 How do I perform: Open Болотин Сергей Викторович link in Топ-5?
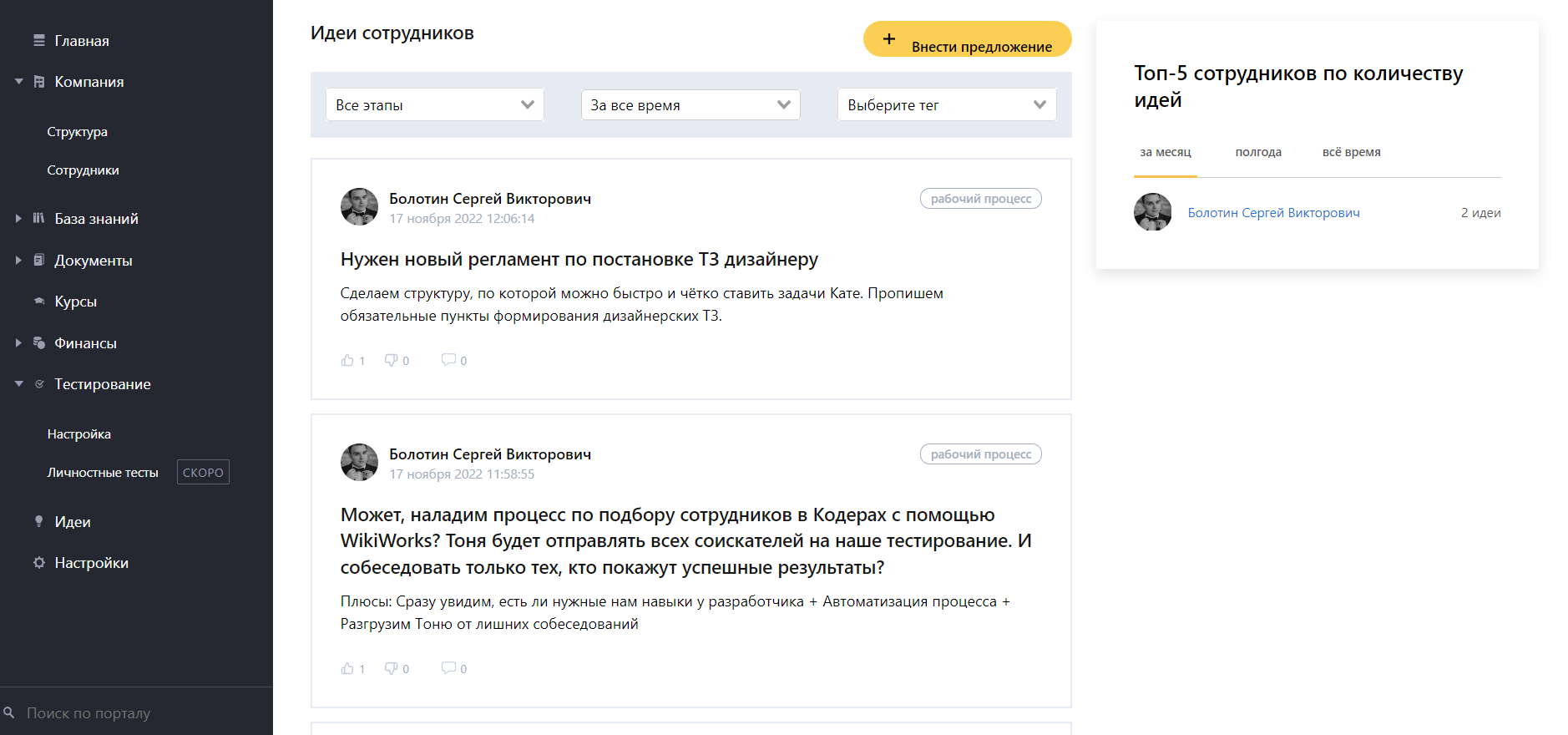tap(1273, 213)
